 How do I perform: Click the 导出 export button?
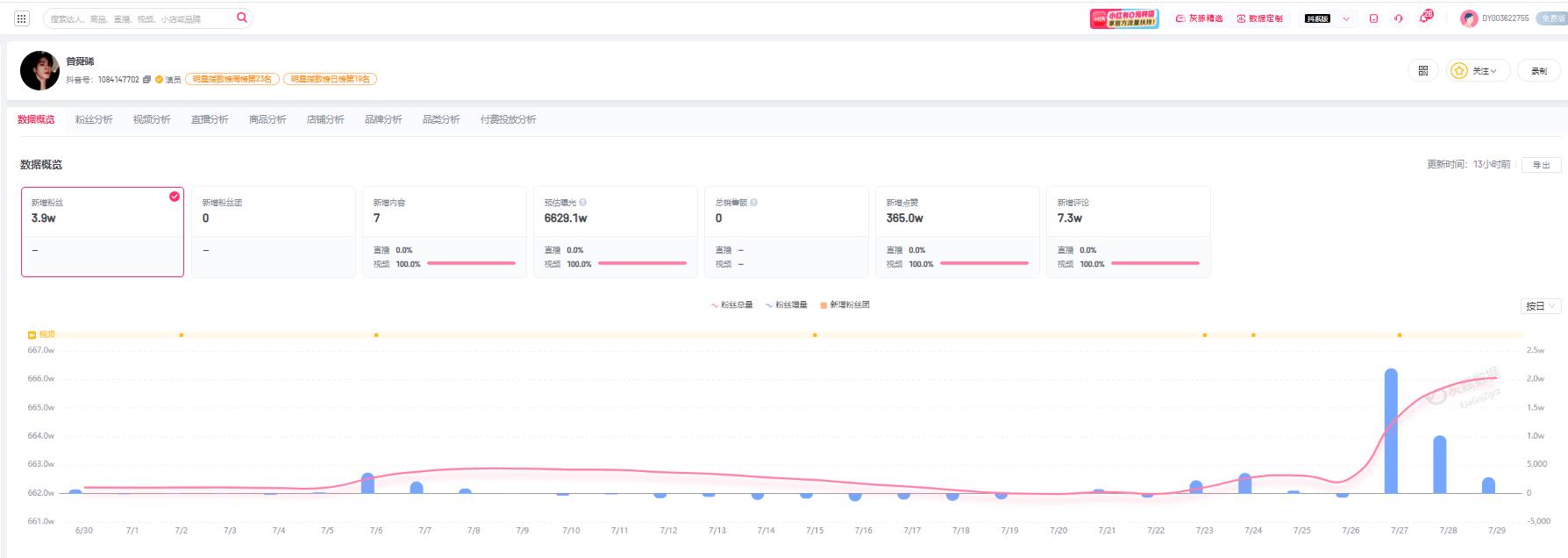pos(1541,165)
